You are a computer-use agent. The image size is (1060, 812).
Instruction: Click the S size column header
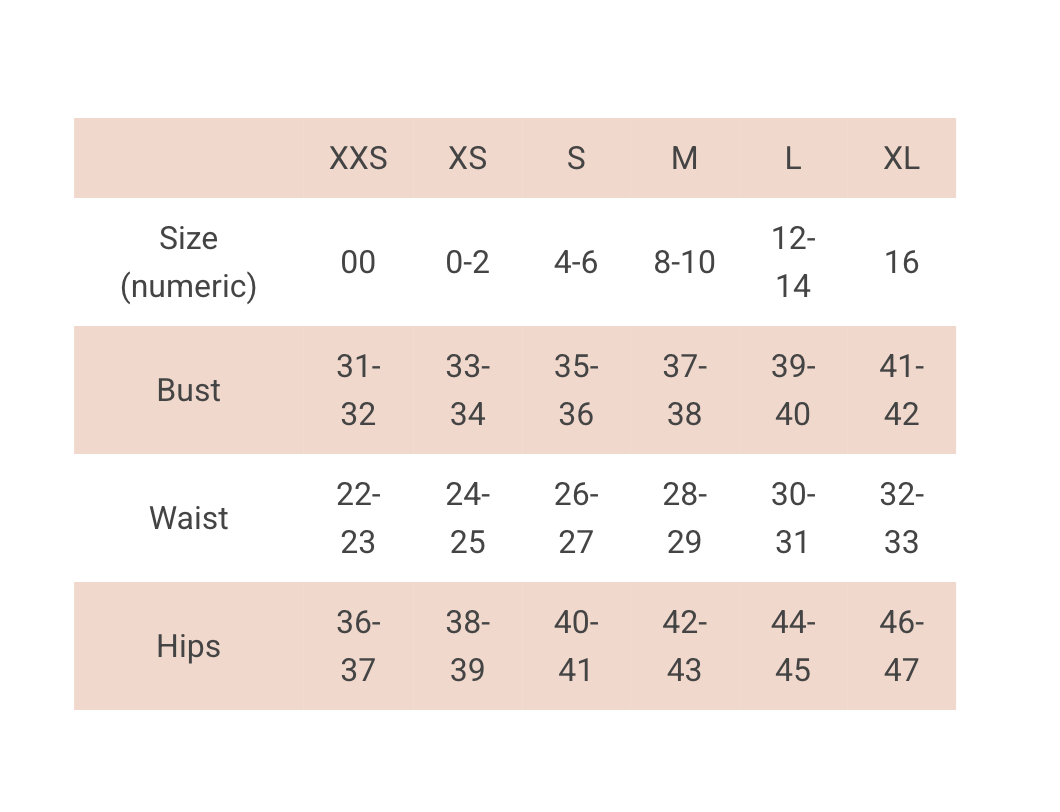coord(576,158)
